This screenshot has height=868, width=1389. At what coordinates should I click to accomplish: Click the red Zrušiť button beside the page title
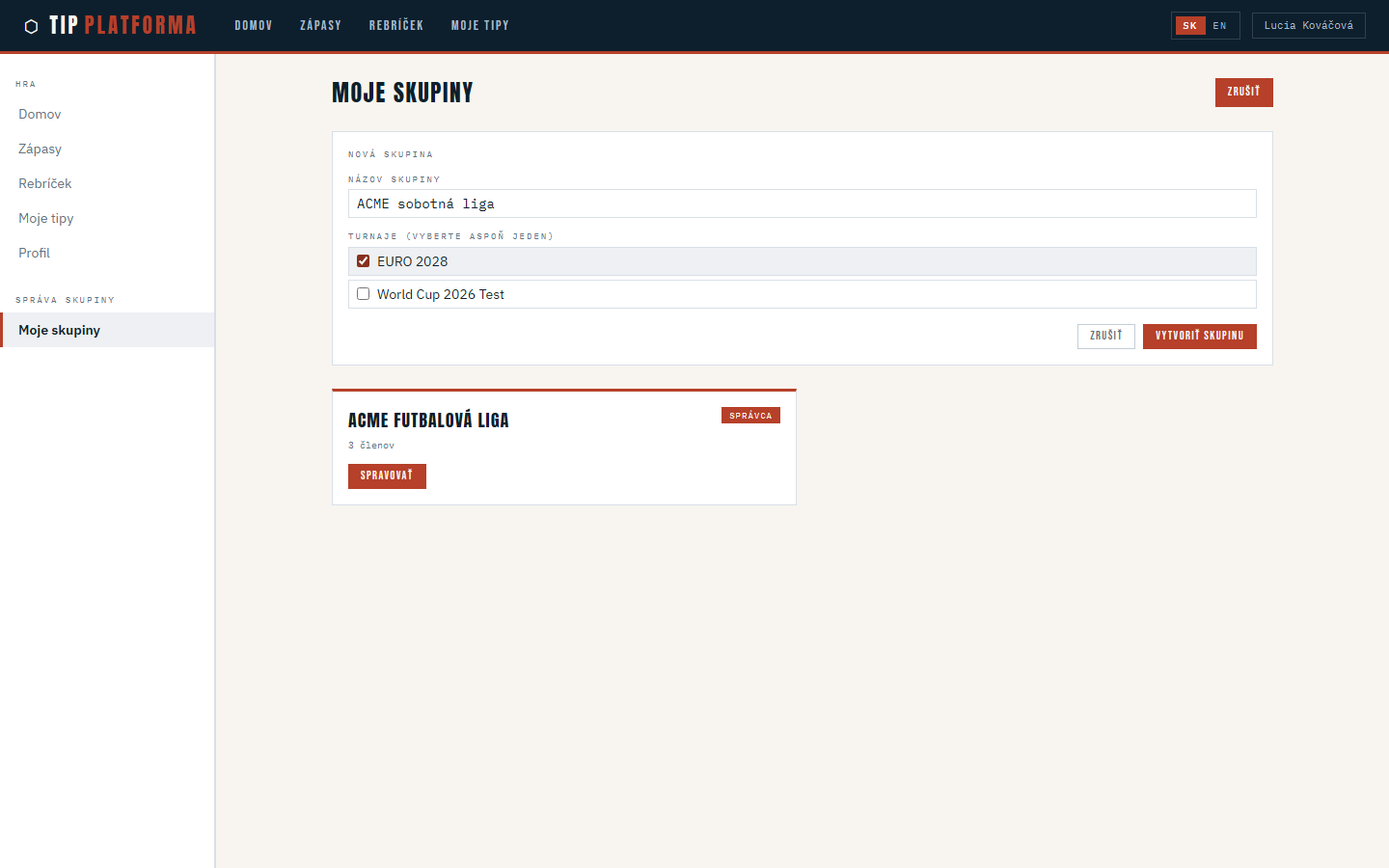pos(1243,92)
